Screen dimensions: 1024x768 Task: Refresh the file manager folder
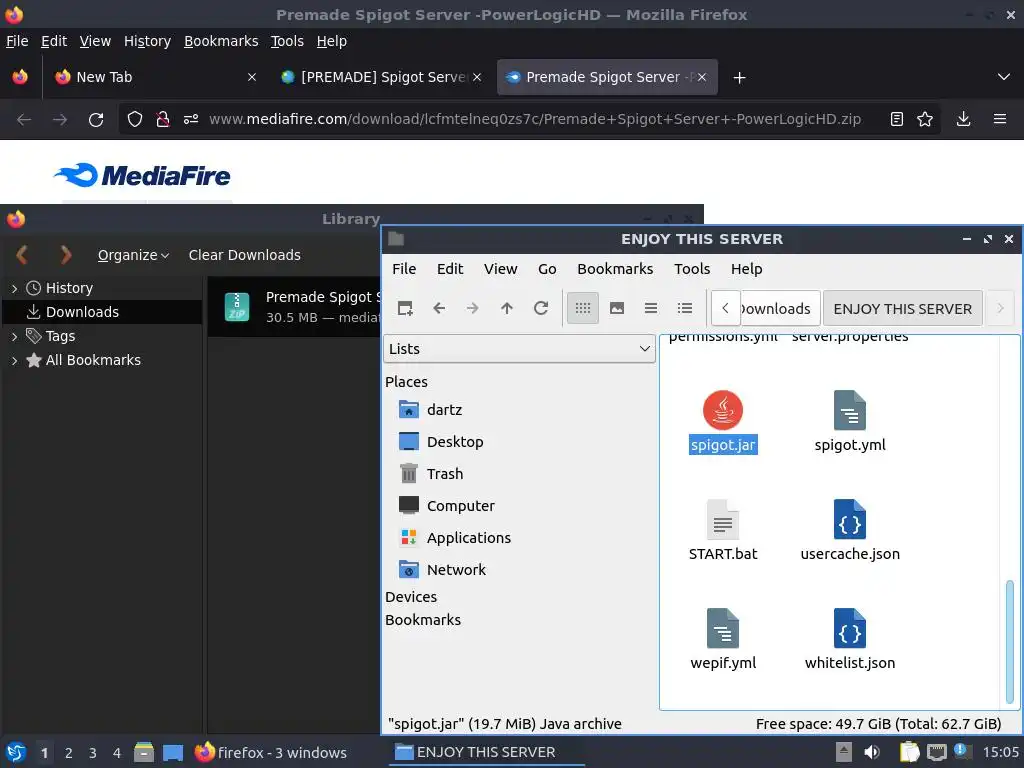tap(541, 308)
